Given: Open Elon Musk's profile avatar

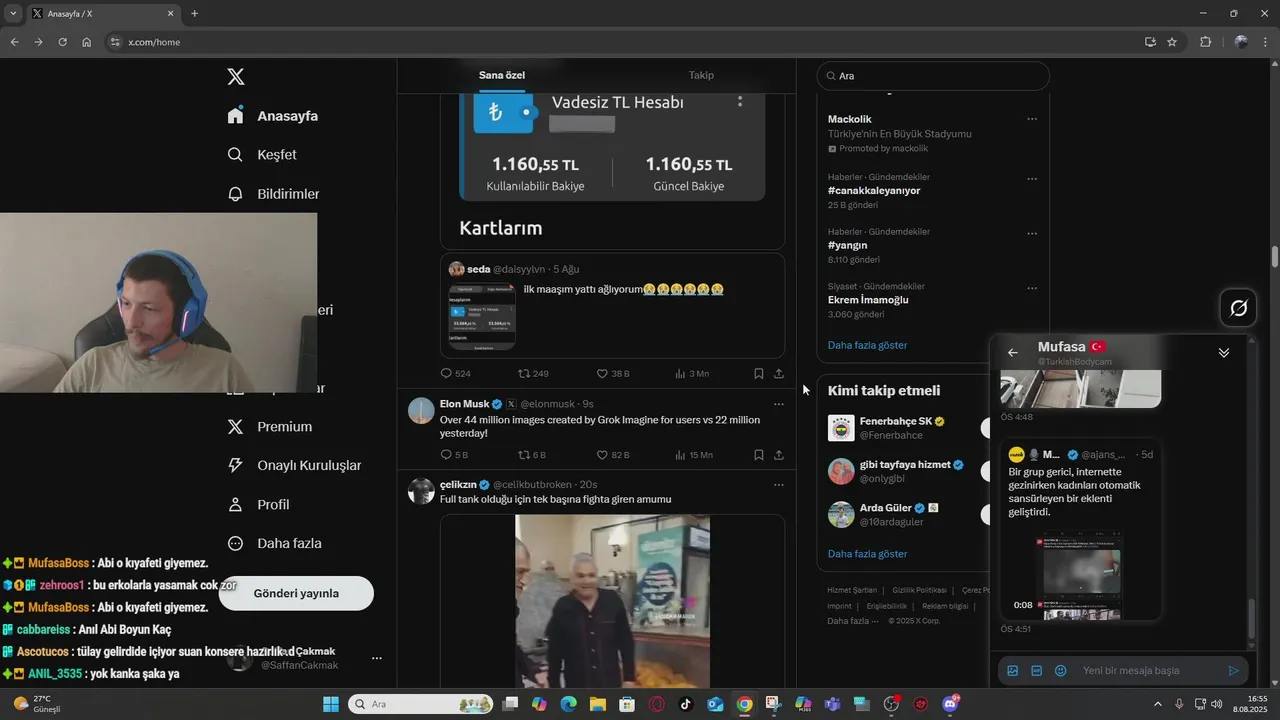Looking at the screenshot, I should [x=422, y=410].
